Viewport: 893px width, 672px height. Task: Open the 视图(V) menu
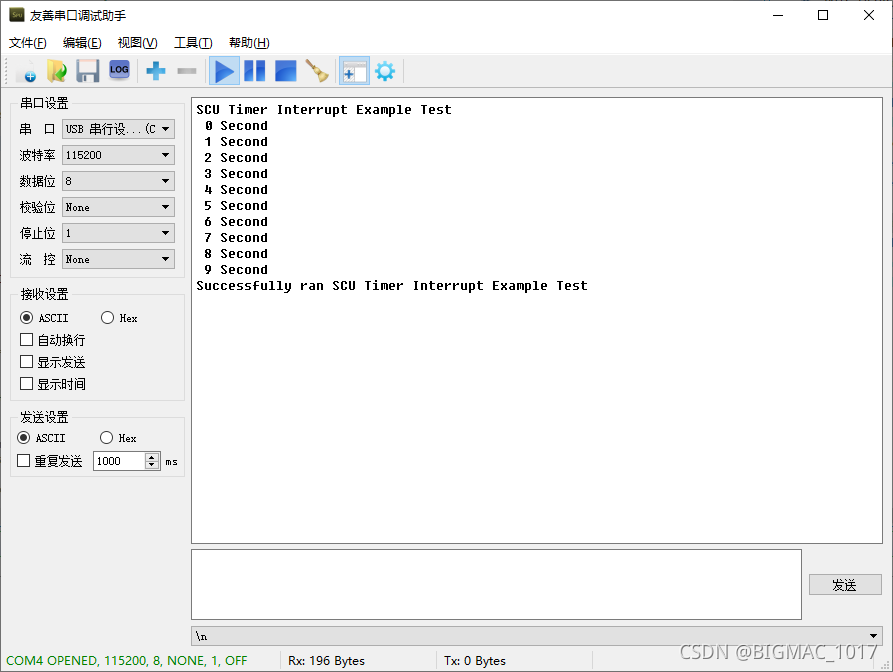137,43
